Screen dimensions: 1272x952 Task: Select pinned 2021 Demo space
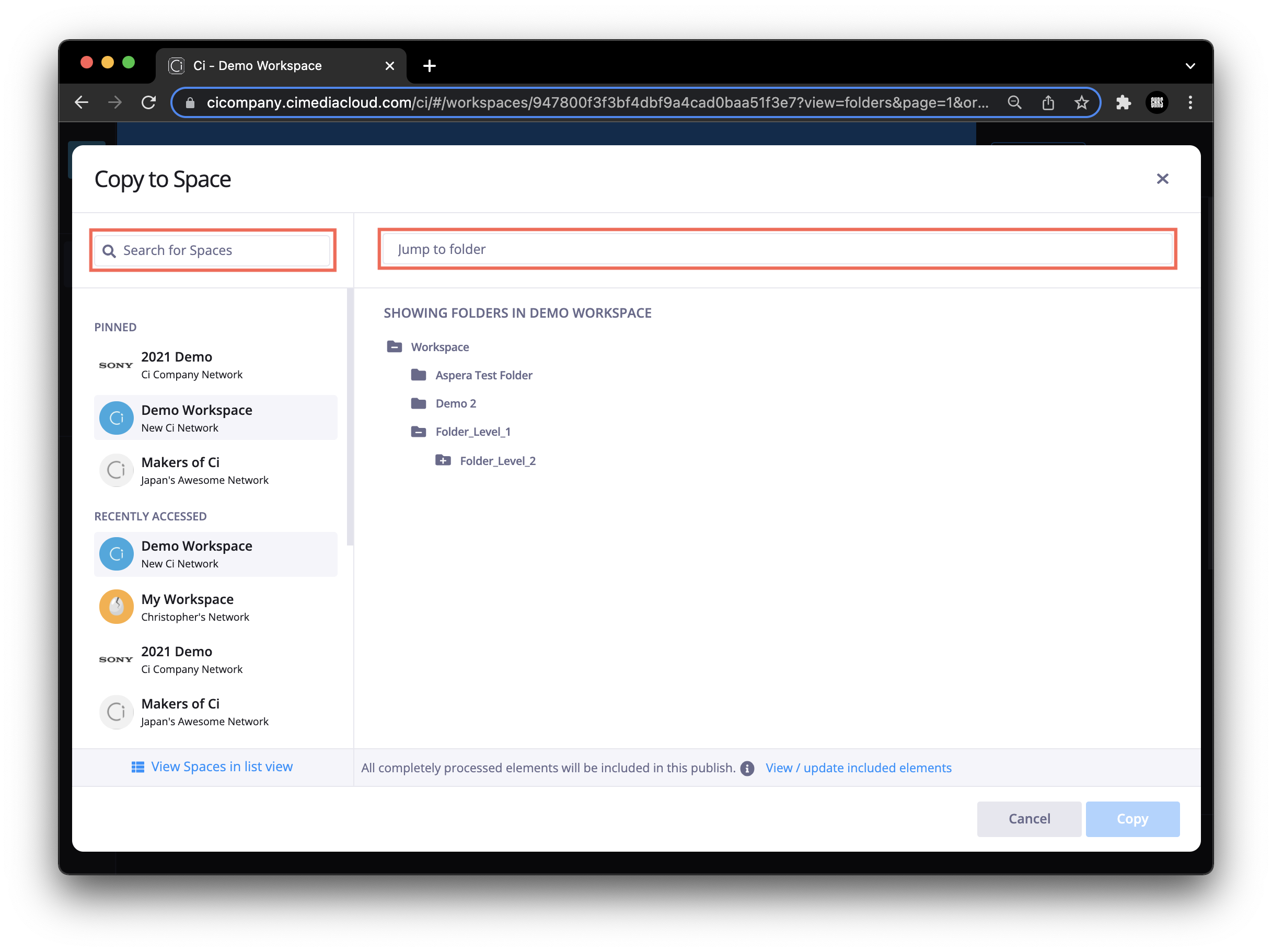tap(216, 365)
